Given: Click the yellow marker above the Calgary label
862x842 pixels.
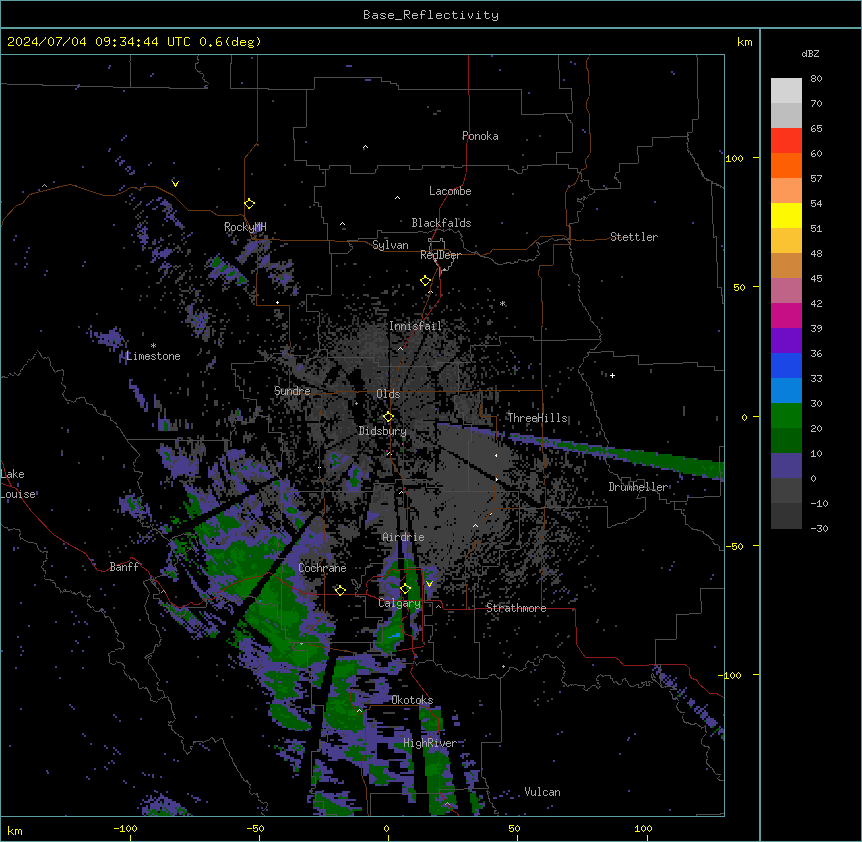Looking at the screenshot, I should tap(405, 589).
